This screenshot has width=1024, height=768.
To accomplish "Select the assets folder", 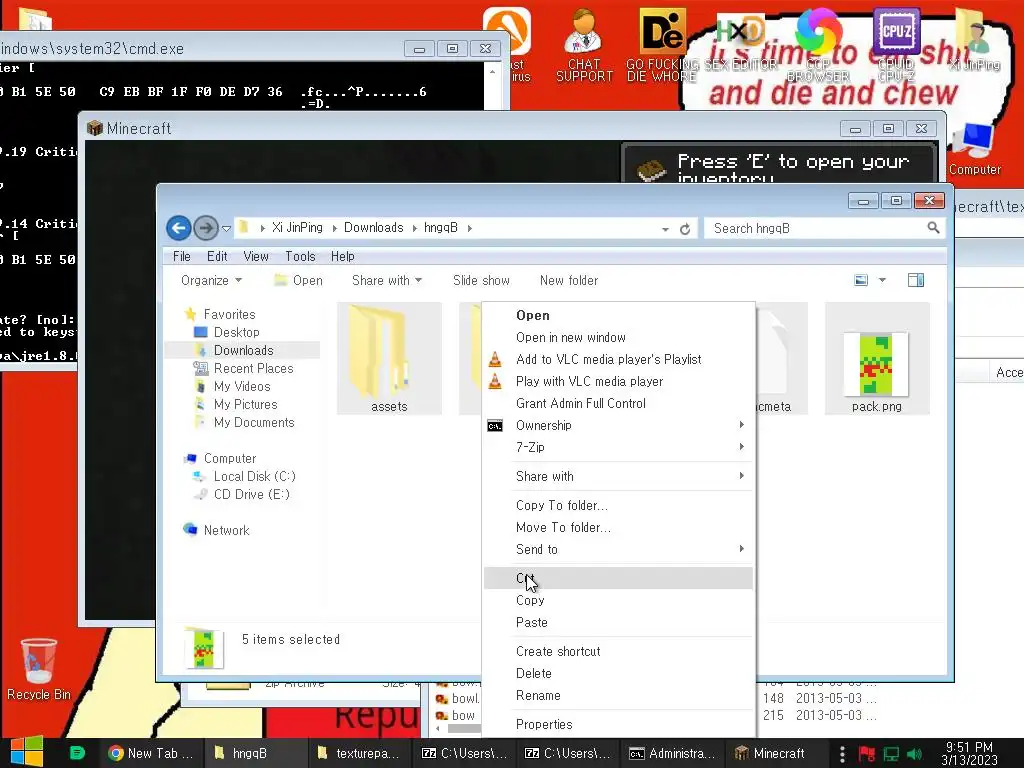I will pyautogui.click(x=389, y=359).
